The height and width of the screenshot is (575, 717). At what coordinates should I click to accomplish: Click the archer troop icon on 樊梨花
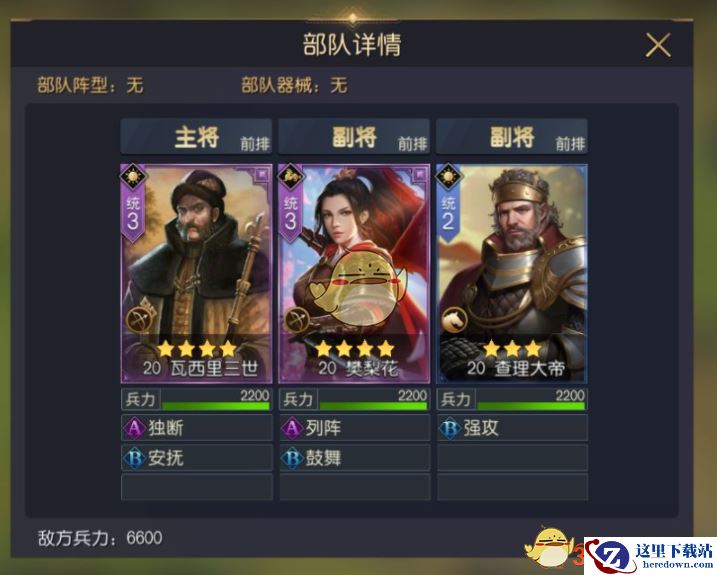click(296, 319)
